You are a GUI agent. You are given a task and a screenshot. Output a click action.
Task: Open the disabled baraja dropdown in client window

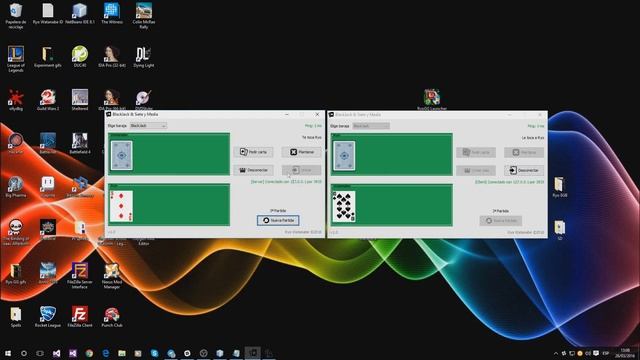point(371,126)
